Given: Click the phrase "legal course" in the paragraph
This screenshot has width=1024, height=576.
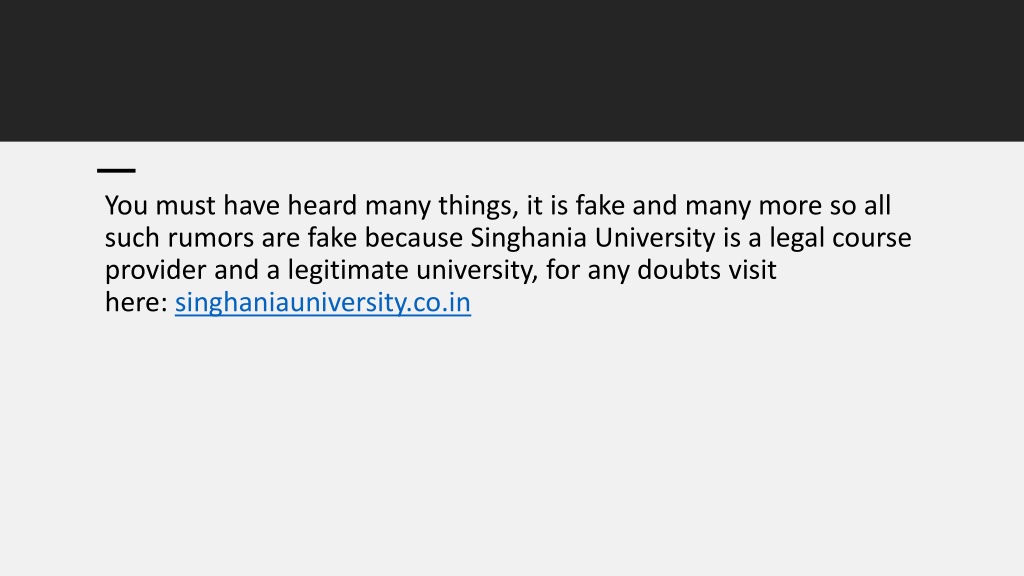Looking at the screenshot, I should point(840,238).
